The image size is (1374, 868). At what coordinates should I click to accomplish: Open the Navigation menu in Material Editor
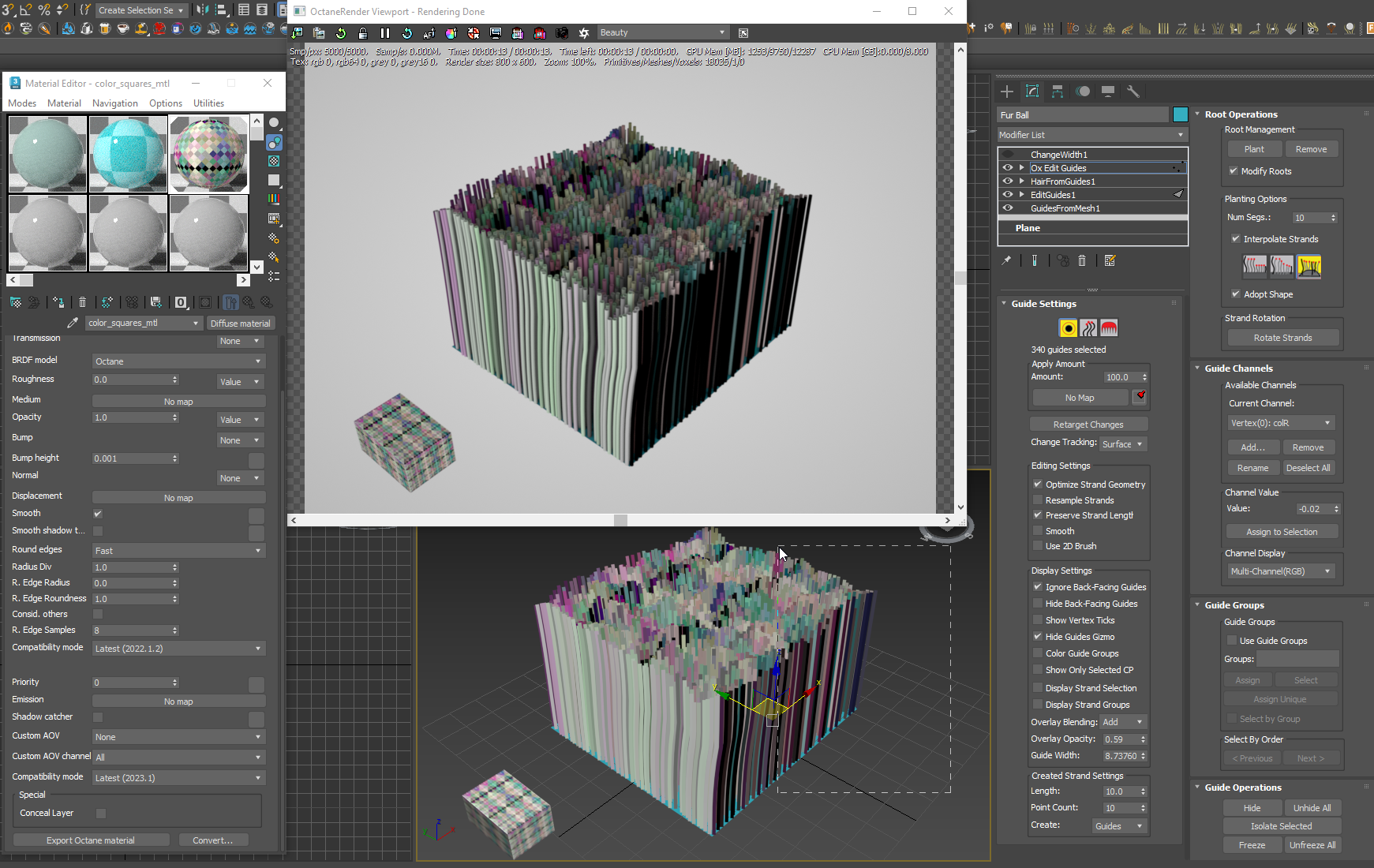click(114, 103)
